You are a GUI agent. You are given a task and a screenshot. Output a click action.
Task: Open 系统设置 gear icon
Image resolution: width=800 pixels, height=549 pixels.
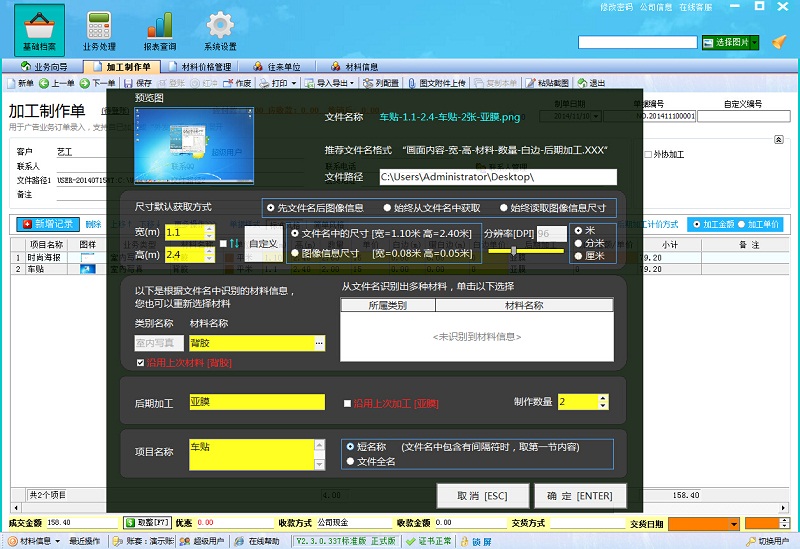click(x=220, y=30)
